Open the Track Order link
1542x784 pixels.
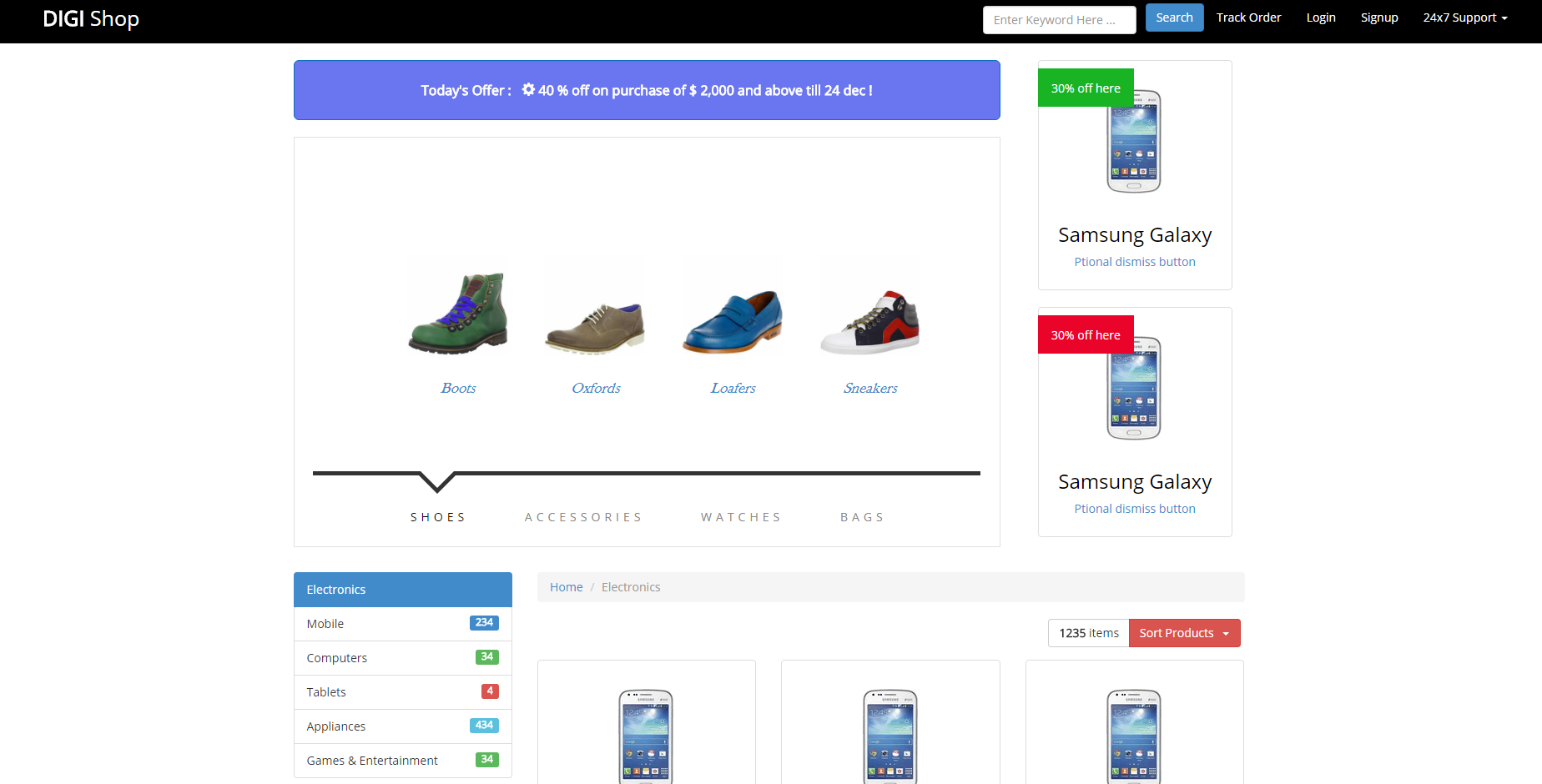pos(1248,18)
